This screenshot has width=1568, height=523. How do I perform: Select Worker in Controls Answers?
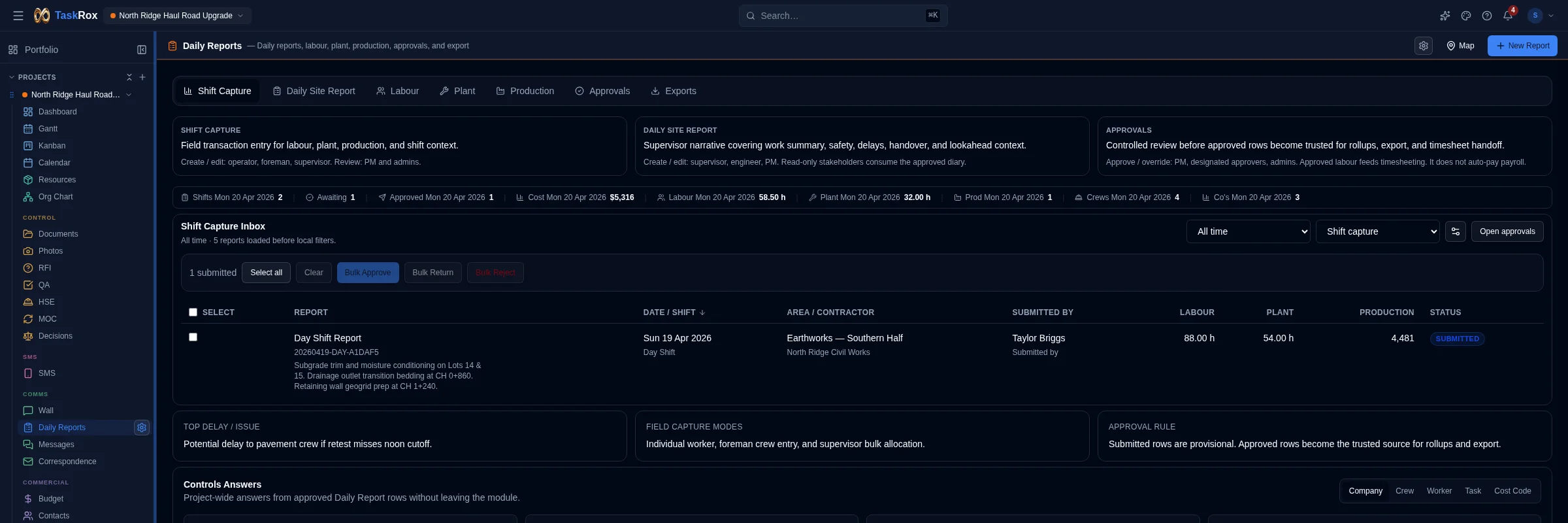pos(1439,491)
